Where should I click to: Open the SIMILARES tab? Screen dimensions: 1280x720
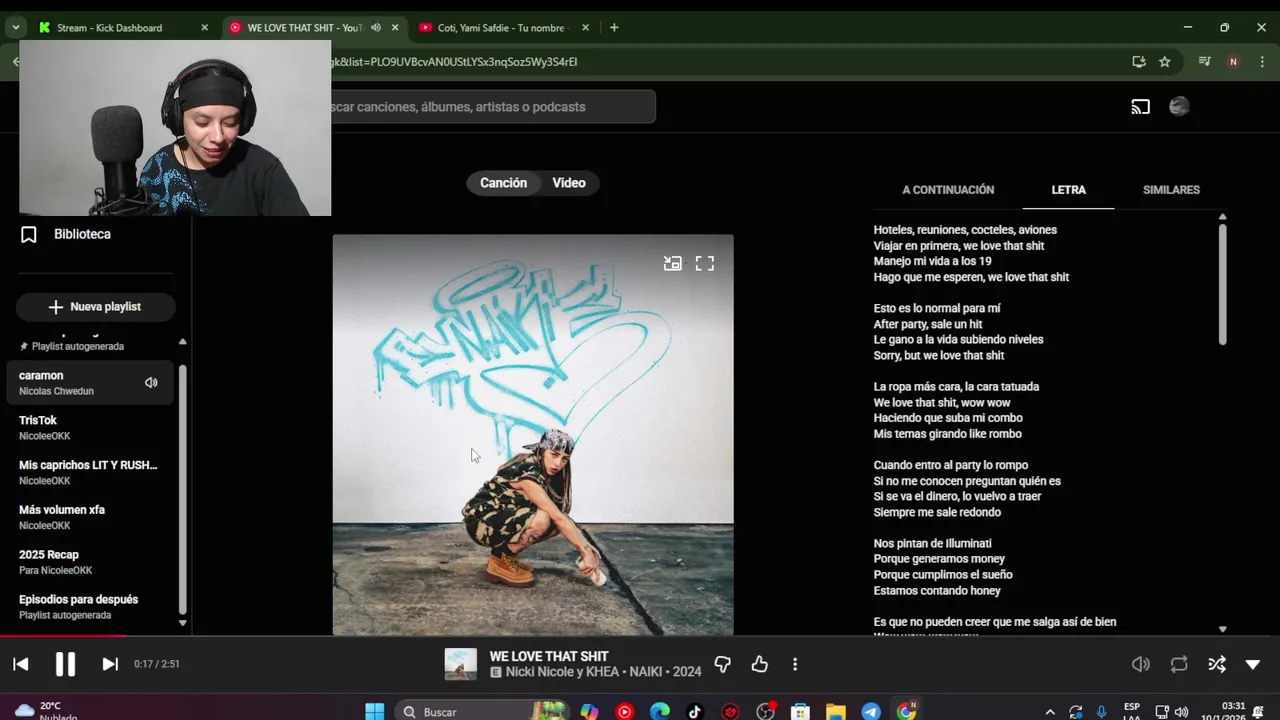pos(1171,190)
